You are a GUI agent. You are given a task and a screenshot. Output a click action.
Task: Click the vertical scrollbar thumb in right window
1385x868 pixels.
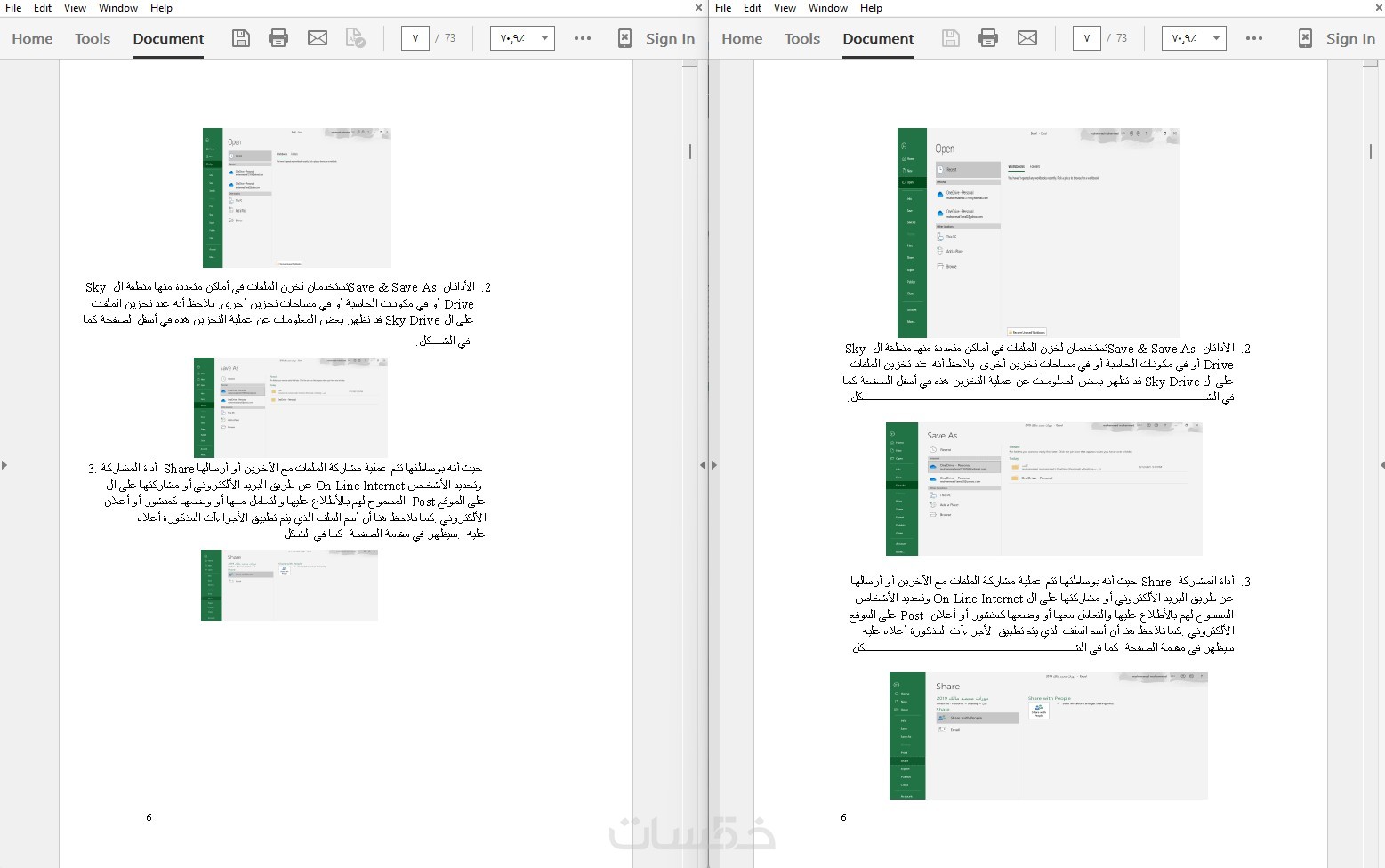click(x=1371, y=151)
